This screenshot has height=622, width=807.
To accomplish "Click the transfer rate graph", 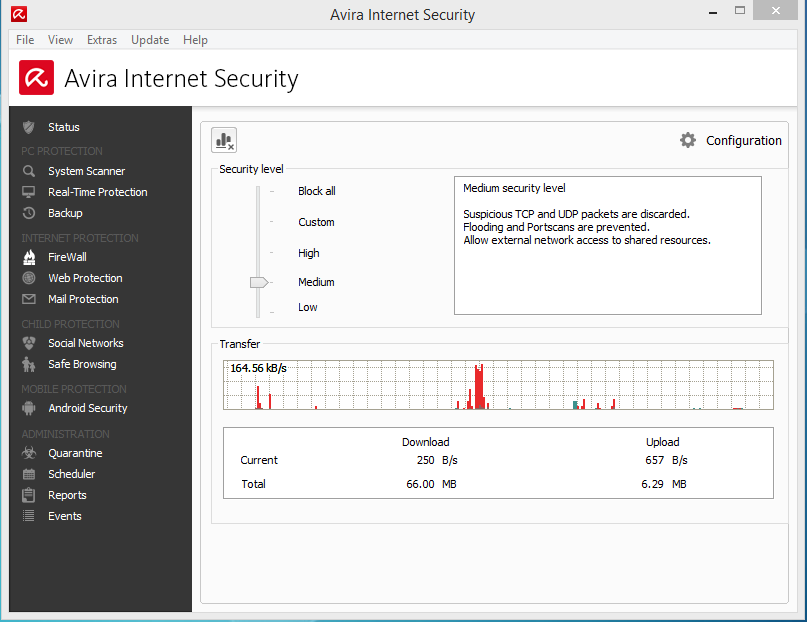I will tap(498, 385).
